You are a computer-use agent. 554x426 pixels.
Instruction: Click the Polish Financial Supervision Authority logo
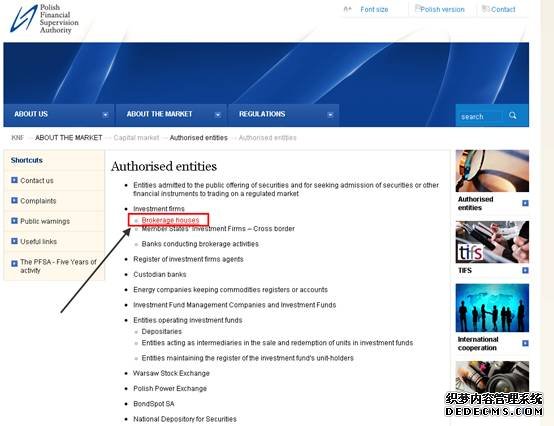(x=45, y=19)
